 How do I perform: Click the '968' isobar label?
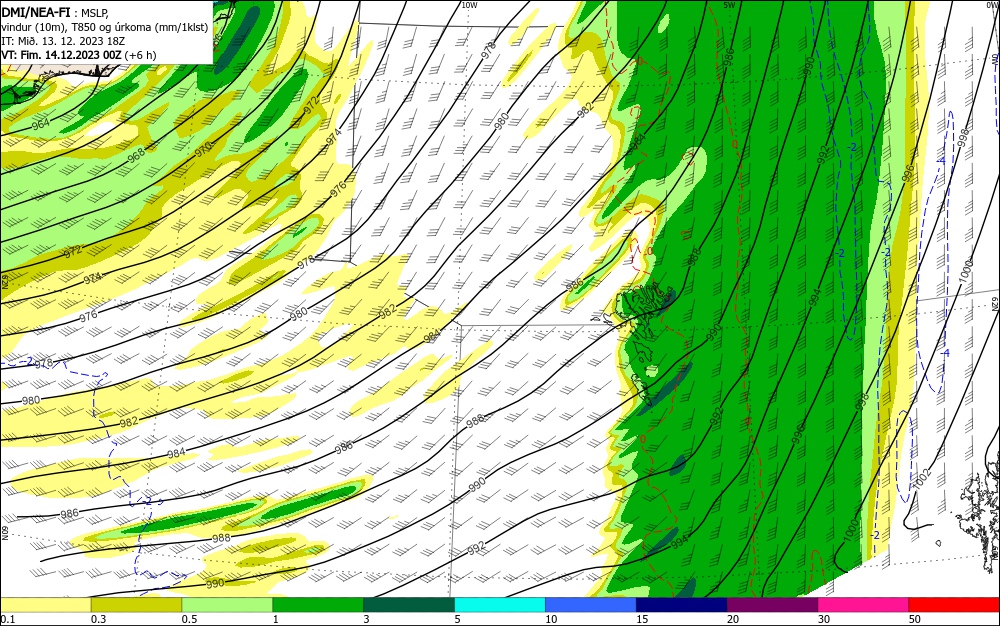(x=136, y=154)
